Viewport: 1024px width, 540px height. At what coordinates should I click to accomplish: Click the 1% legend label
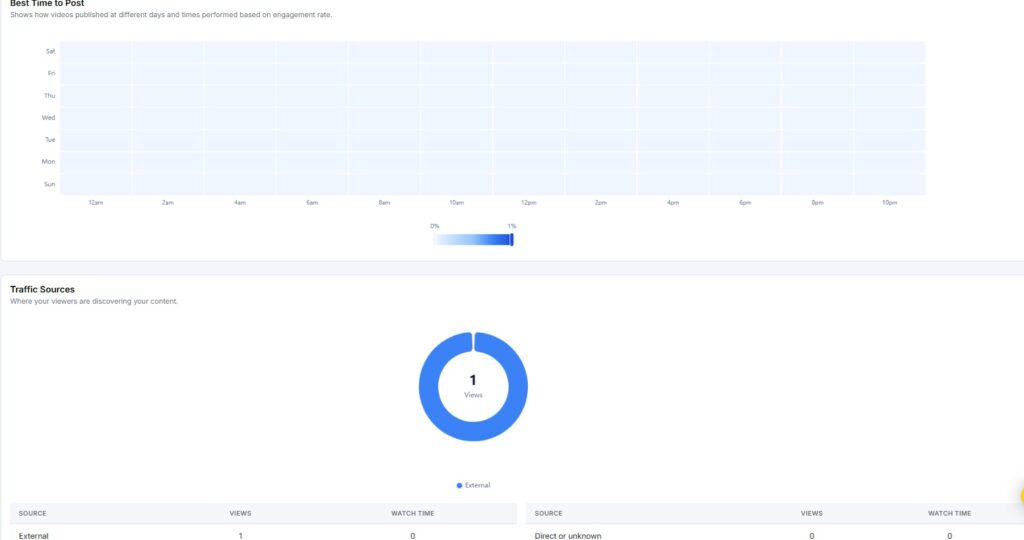click(x=512, y=226)
